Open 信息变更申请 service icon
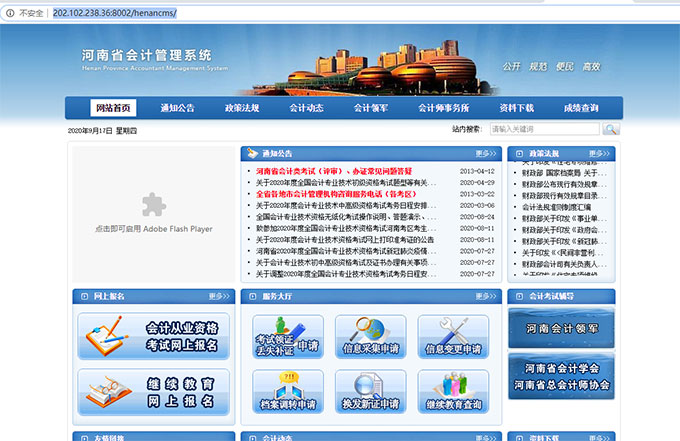Image resolution: width=680 pixels, height=441 pixels. click(x=453, y=336)
